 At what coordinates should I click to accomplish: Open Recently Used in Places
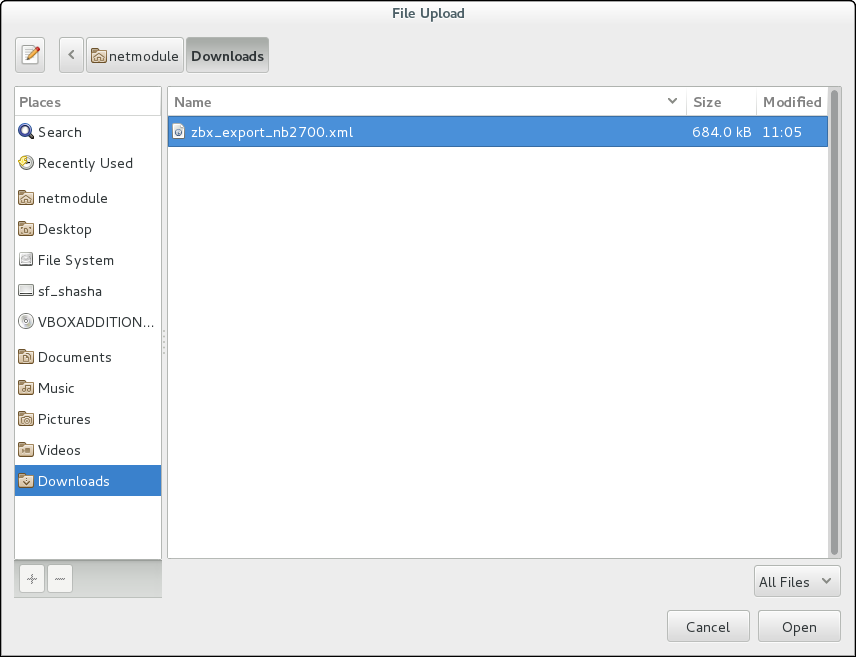point(88,163)
